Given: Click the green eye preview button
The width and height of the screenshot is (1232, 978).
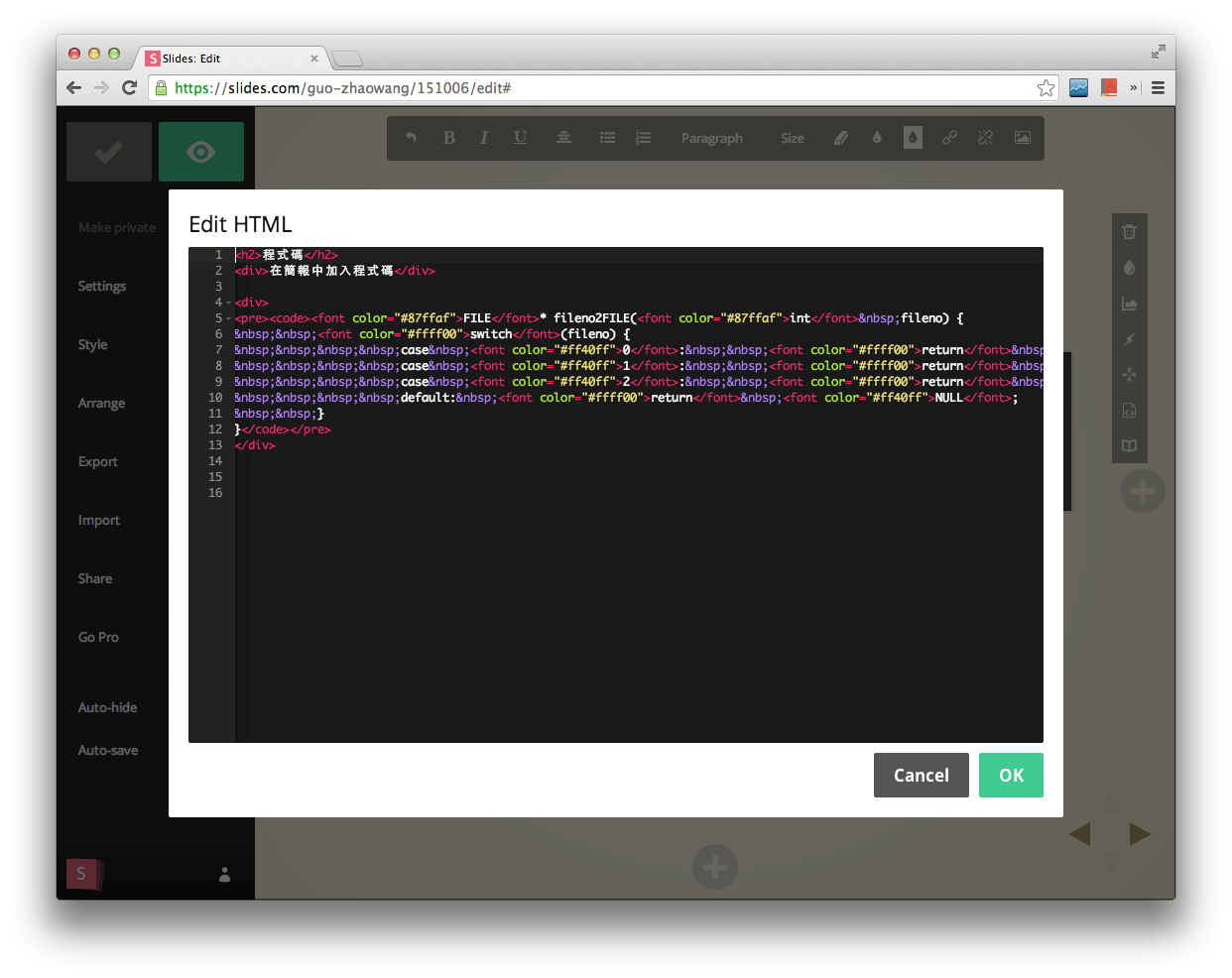Looking at the screenshot, I should 201,152.
